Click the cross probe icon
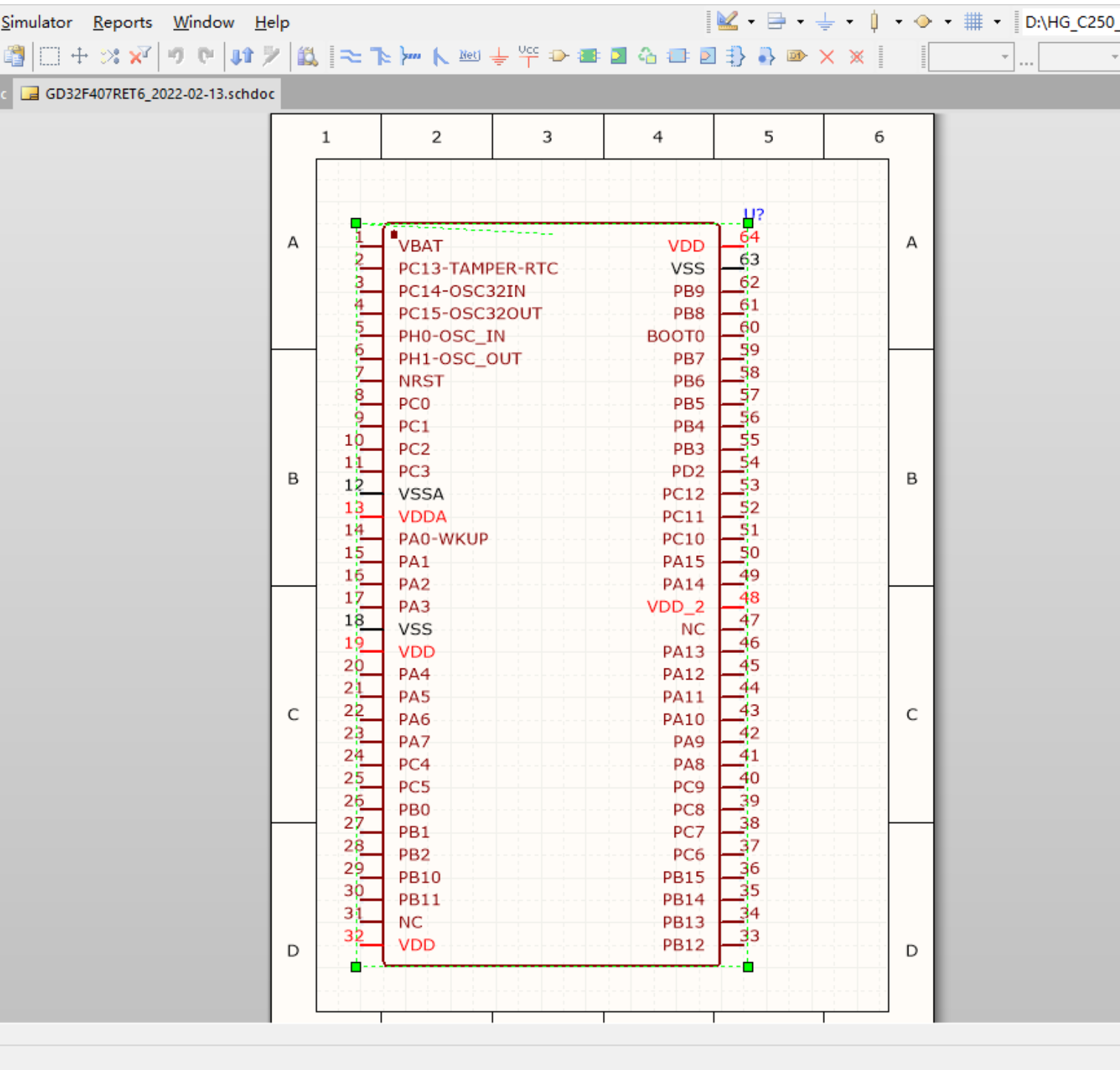This screenshot has width=1120, height=1070. pos(271,56)
